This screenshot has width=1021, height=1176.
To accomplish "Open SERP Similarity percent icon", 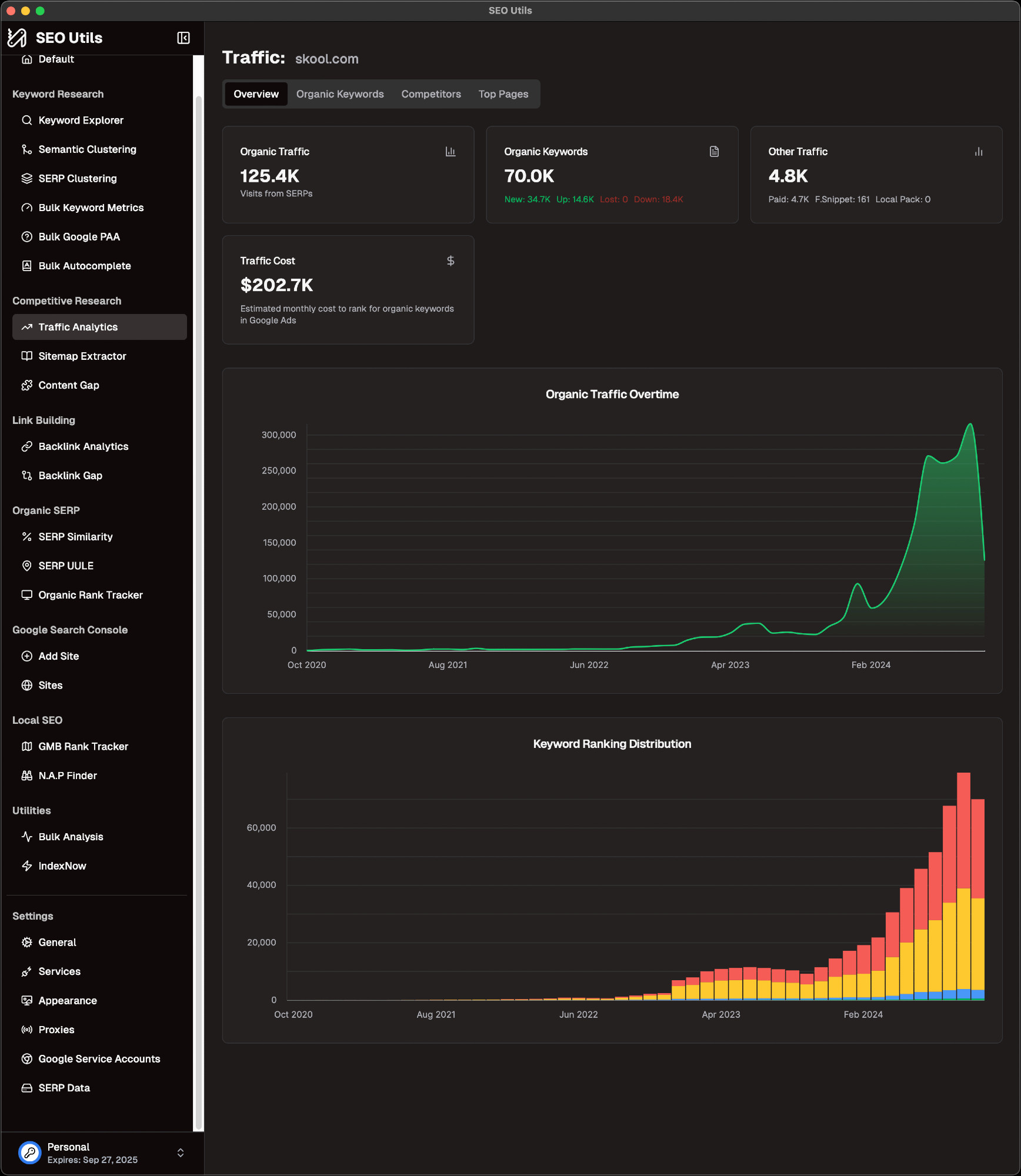I will point(26,536).
